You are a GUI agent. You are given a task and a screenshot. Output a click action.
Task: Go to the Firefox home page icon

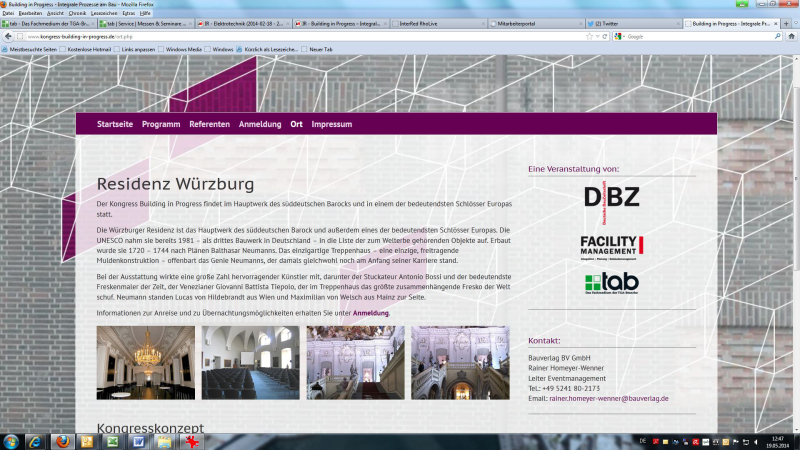click(x=791, y=37)
